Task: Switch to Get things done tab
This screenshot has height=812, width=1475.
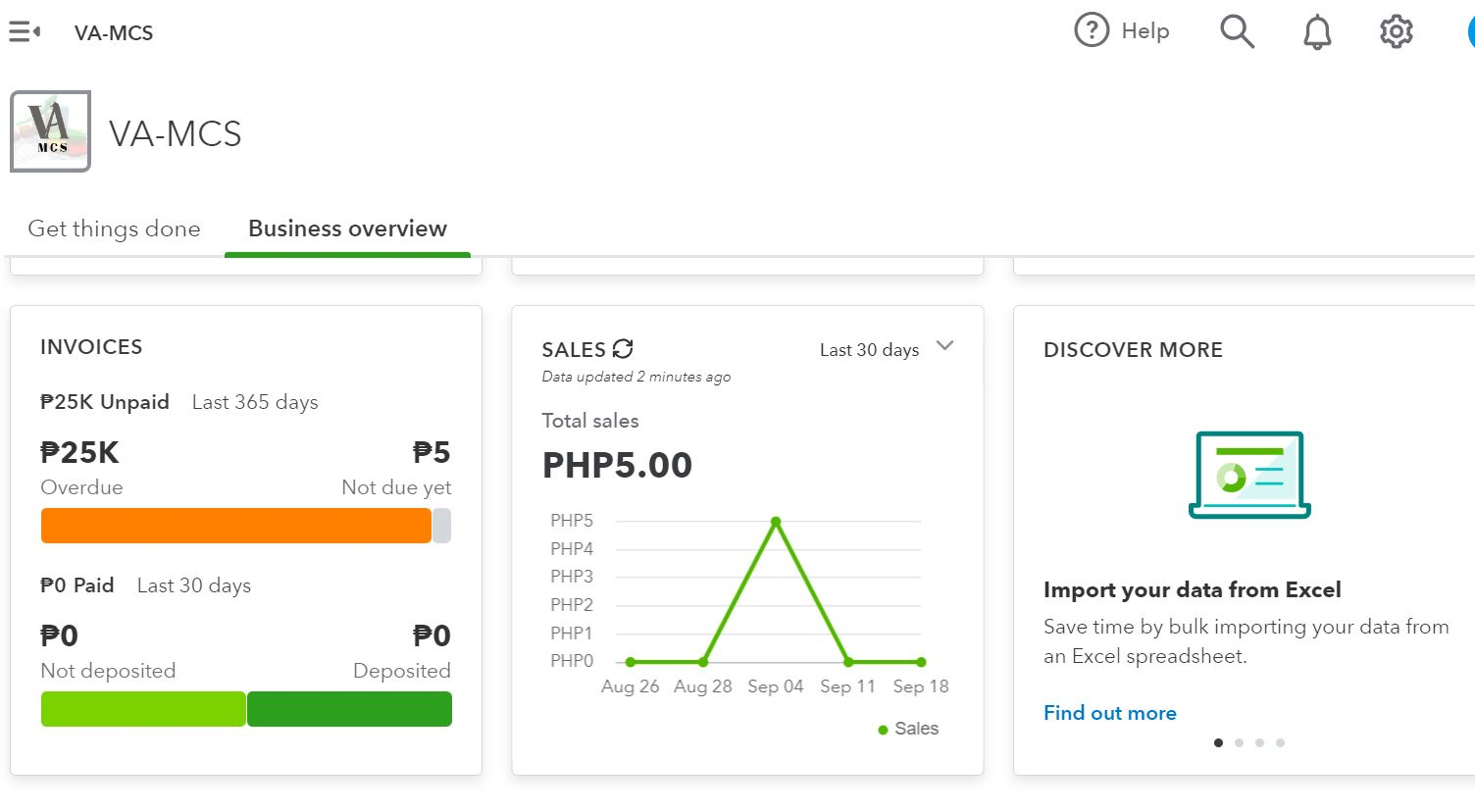Action: [x=114, y=228]
